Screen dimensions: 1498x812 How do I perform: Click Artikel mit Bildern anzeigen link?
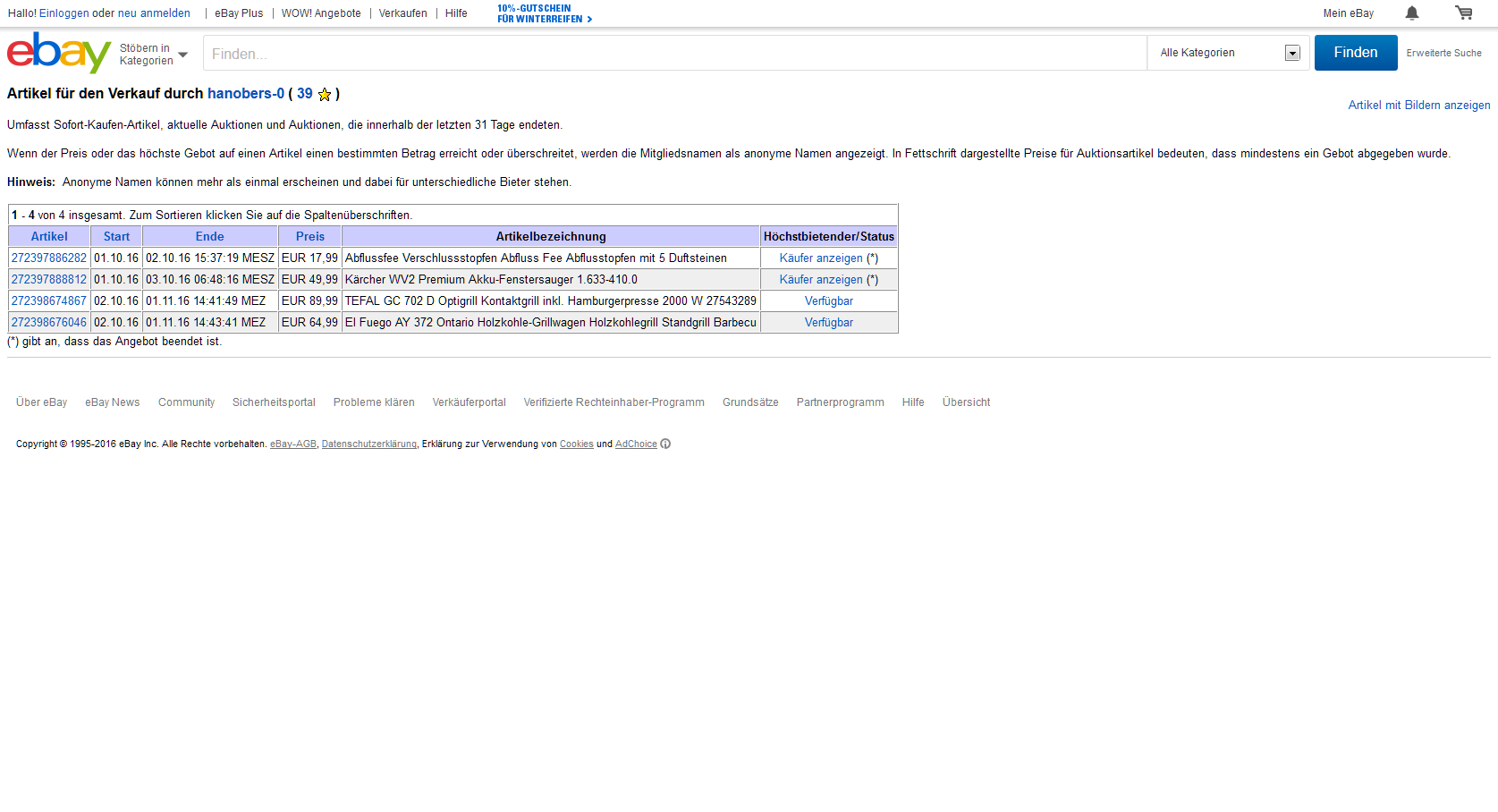(1419, 105)
